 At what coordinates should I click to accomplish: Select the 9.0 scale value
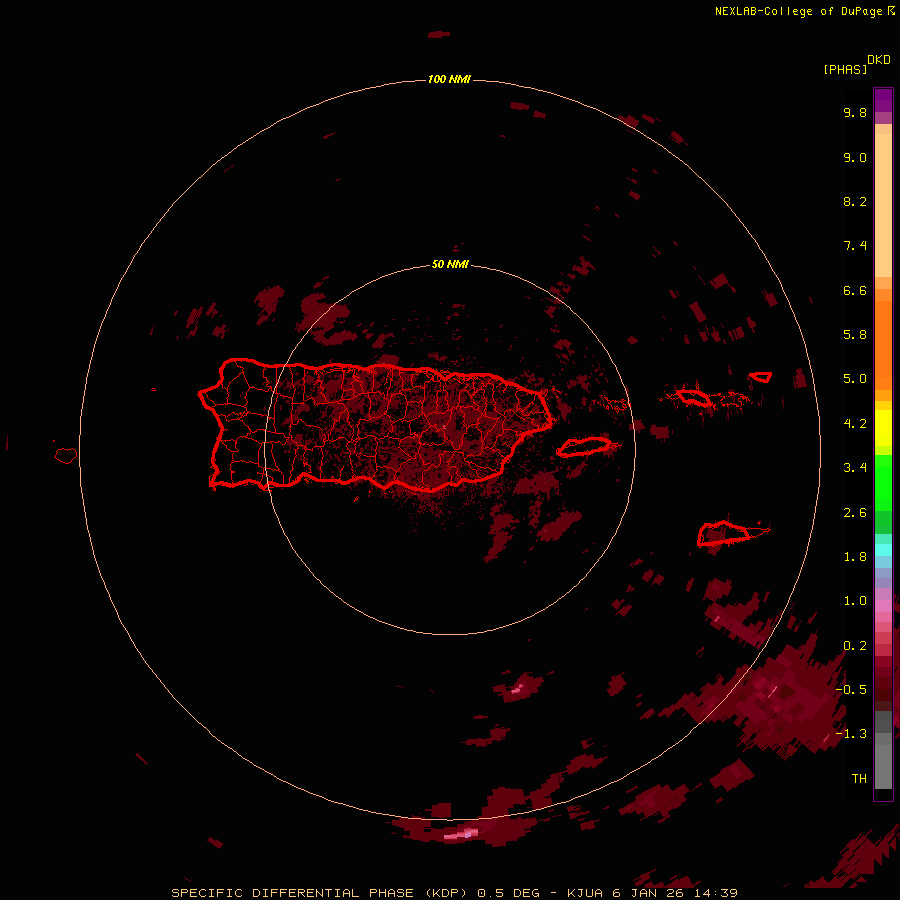point(855,157)
